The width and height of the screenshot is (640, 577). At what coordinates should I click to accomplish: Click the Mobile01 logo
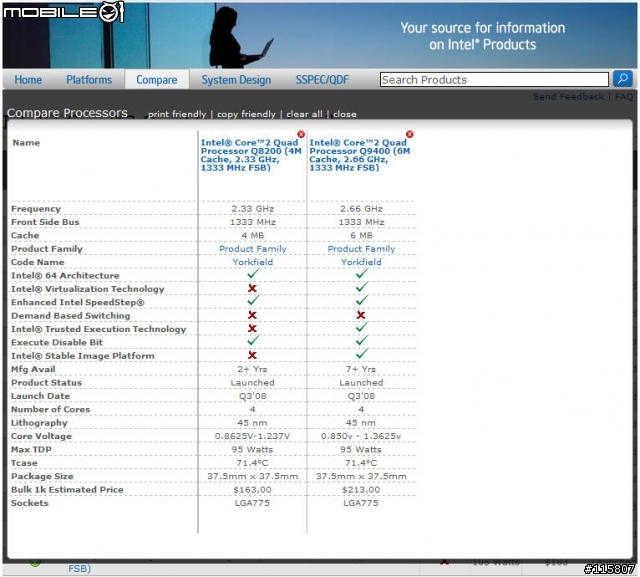tap(63, 12)
